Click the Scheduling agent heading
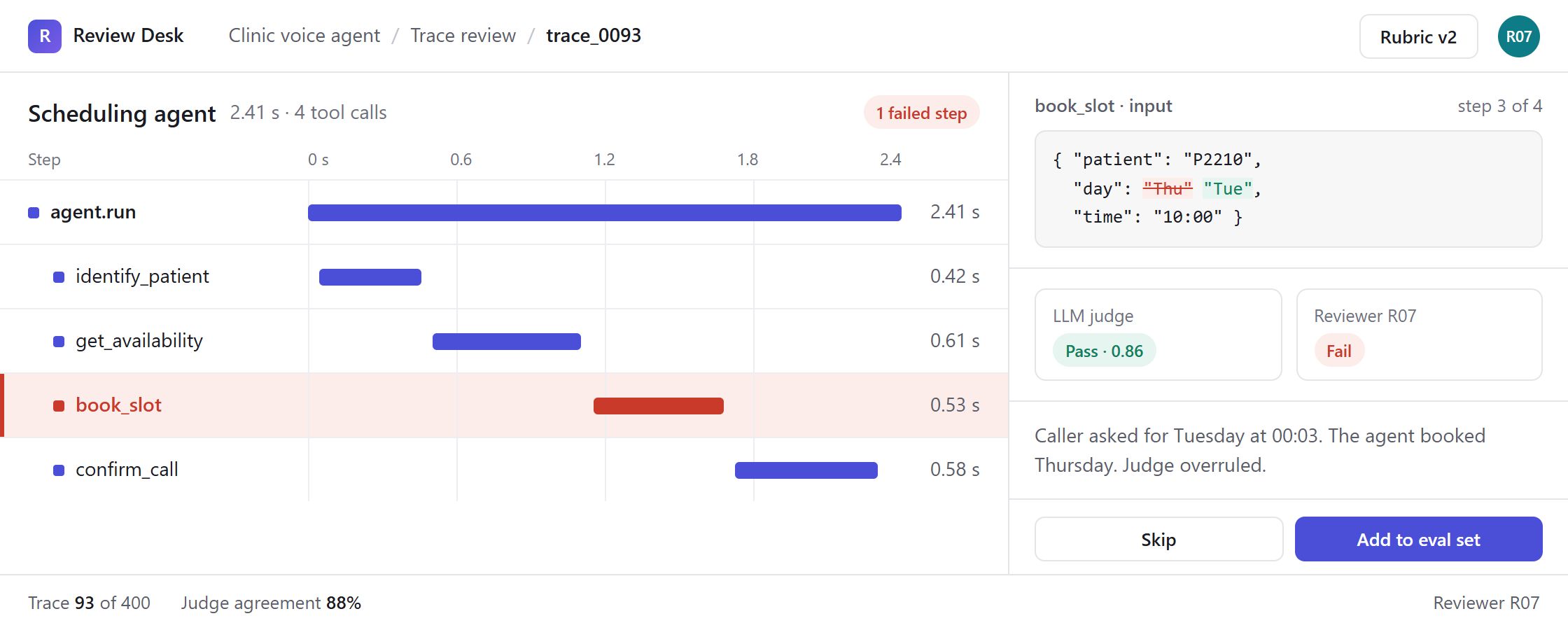The height and width of the screenshot is (630, 1568). point(122,113)
